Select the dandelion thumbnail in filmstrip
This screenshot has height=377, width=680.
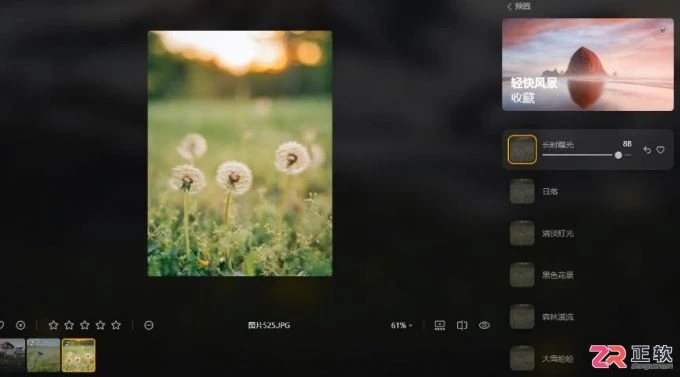[78, 355]
